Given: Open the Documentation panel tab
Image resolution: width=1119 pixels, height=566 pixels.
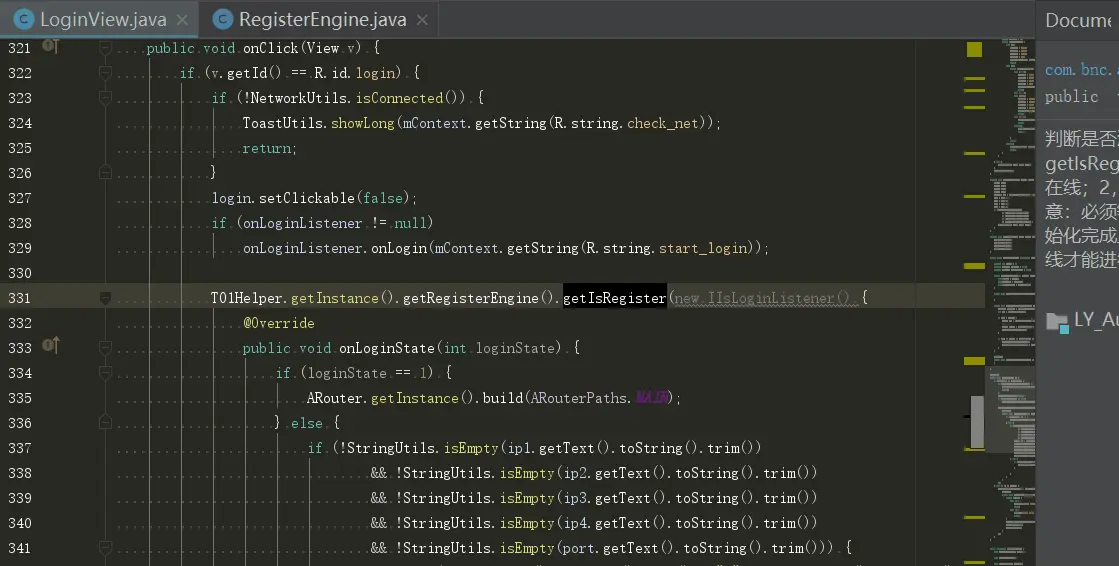Looking at the screenshot, I should [x=1078, y=20].
